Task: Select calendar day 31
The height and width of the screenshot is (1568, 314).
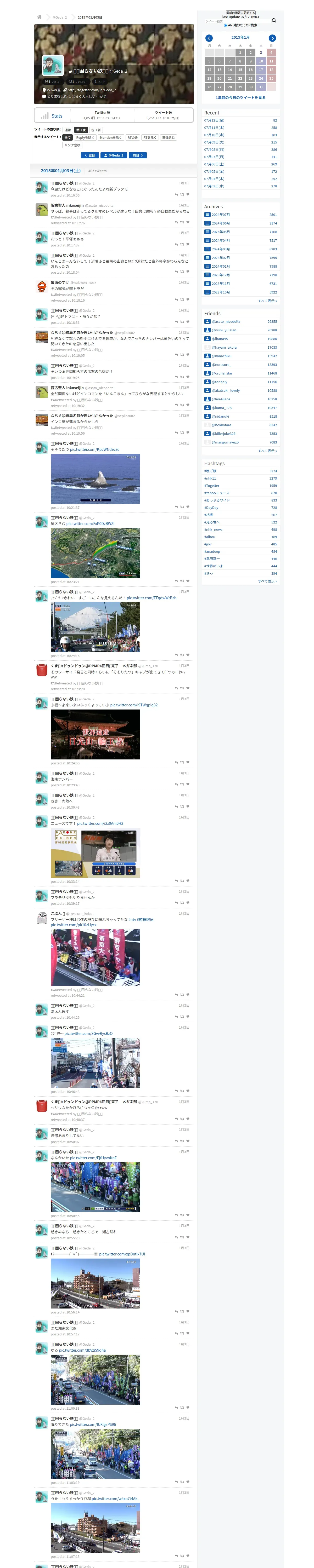Action: [261, 87]
